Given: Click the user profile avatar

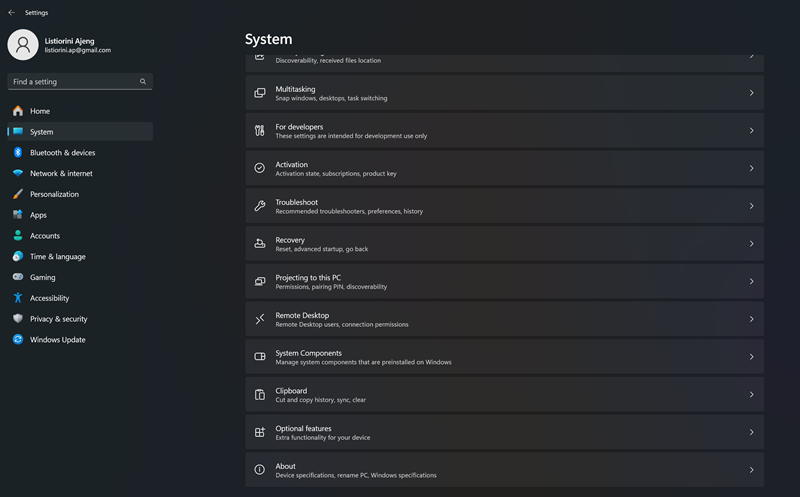Looking at the screenshot, I should [23, 45].
